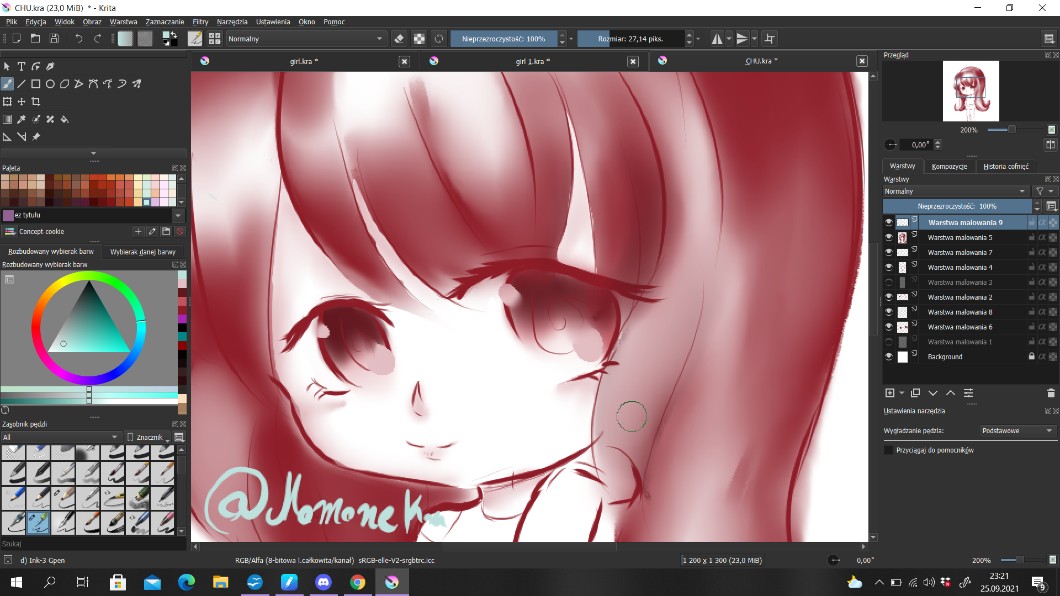Toggle eraser mode in the toolbar
Image resolution: width=1060 pixels, height=596 pixels.
(399, 39)
